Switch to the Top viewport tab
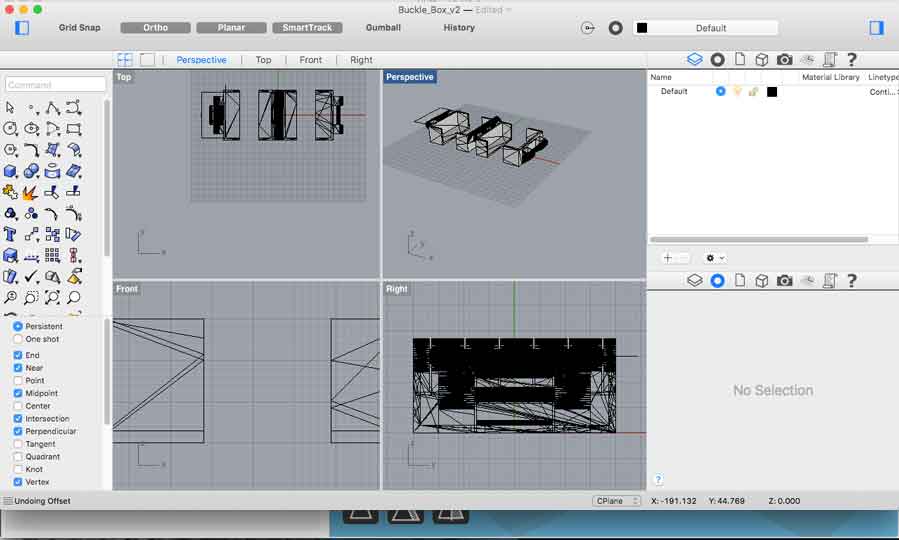The height and width of the screenshot is (540, 899). (x=263, y=60)
